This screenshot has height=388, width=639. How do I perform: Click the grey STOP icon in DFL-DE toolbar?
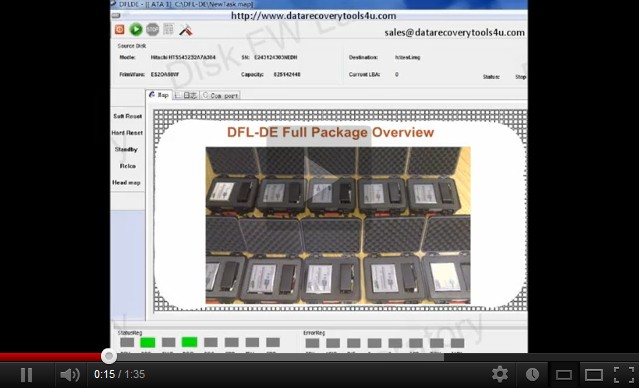click(152, 29)
